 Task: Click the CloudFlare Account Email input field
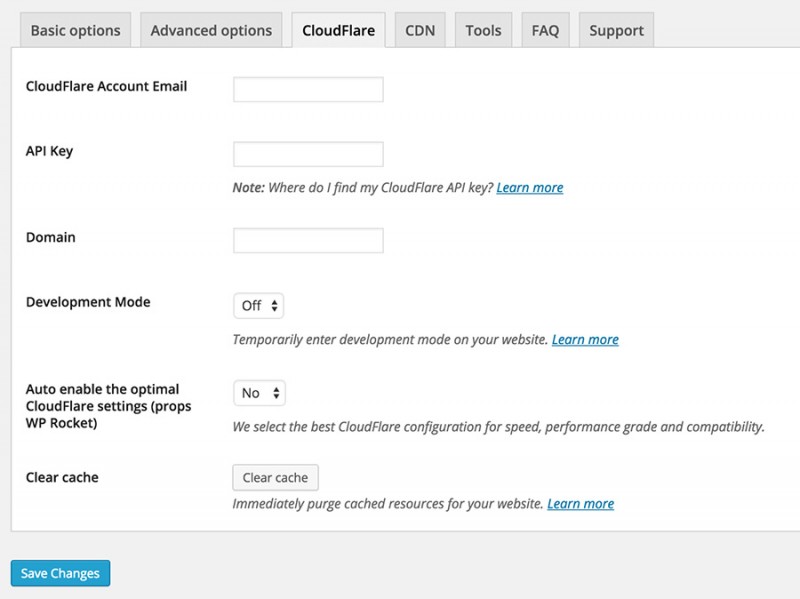click(x=307, y=88)
